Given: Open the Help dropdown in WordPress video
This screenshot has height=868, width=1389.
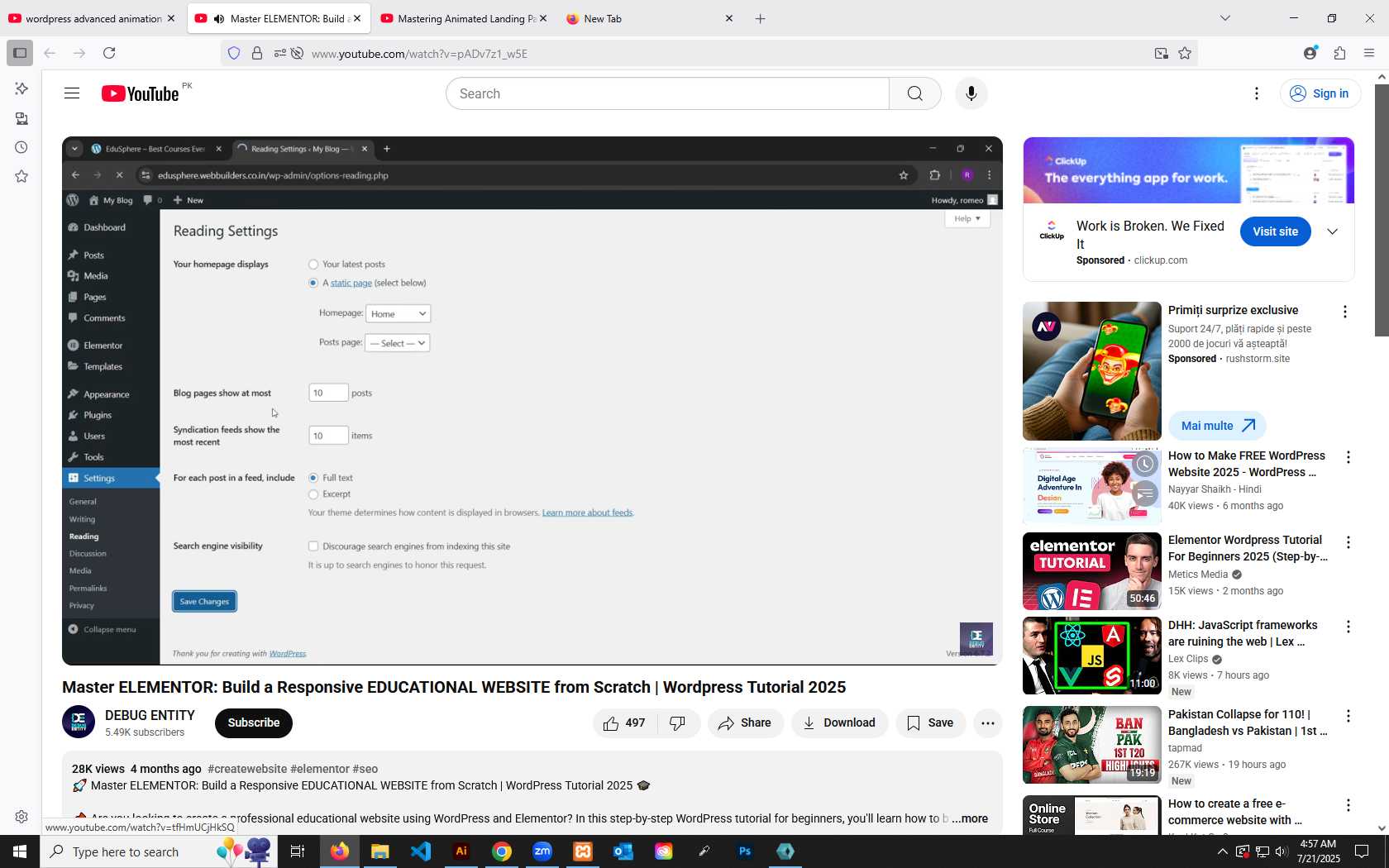Looking at the screenshot, I should pyautogui.click(x=967, y=219).
